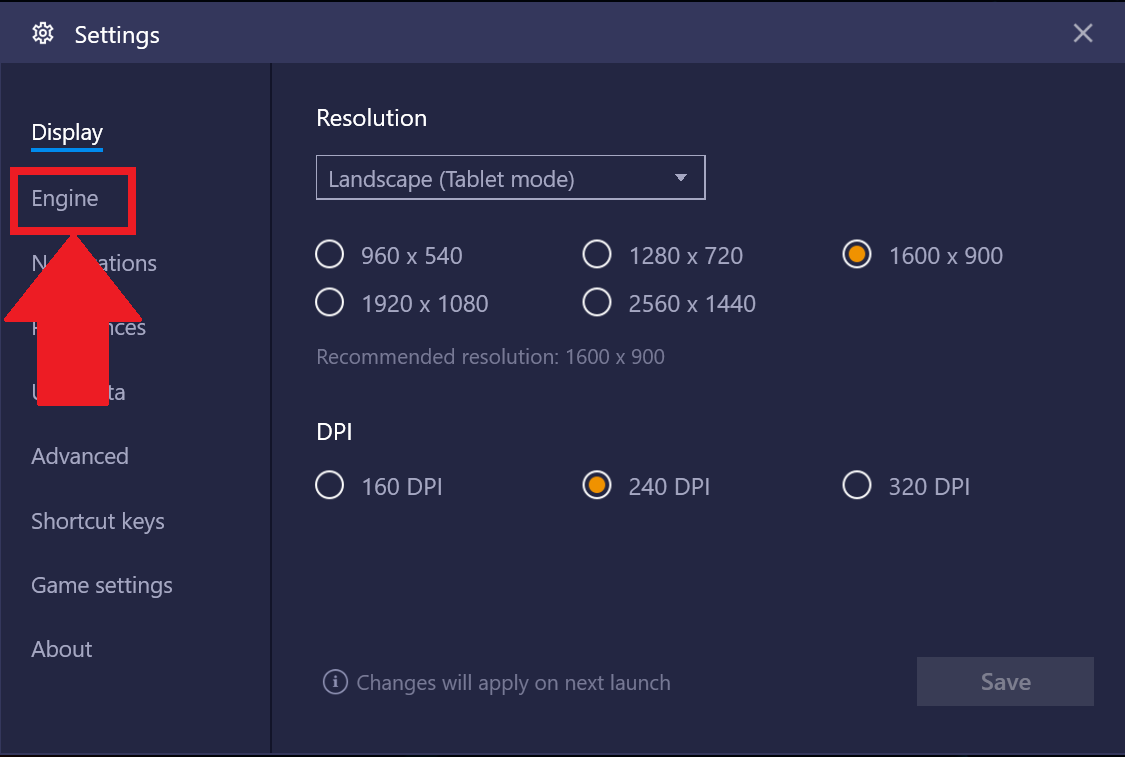Select 1280 x 720 resolution
1125x757 pixels.
[x=597, y=254]
